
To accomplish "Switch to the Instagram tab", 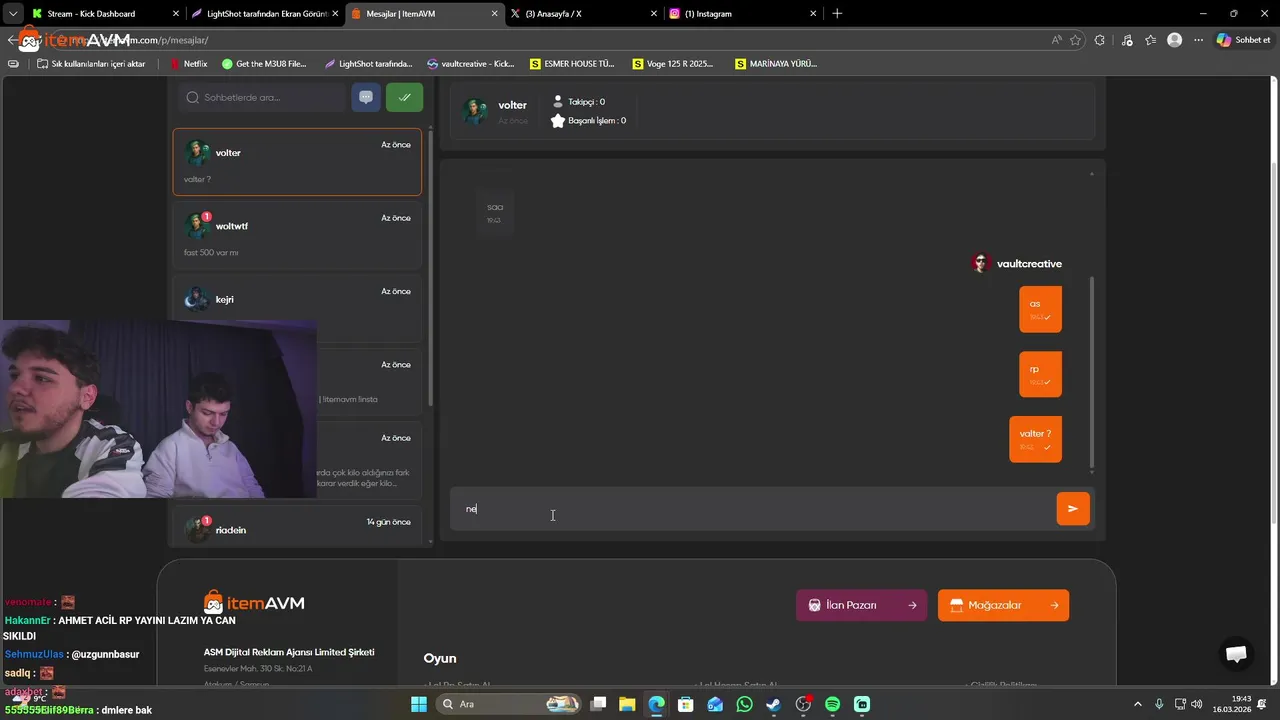I will (x=742, y=14).
